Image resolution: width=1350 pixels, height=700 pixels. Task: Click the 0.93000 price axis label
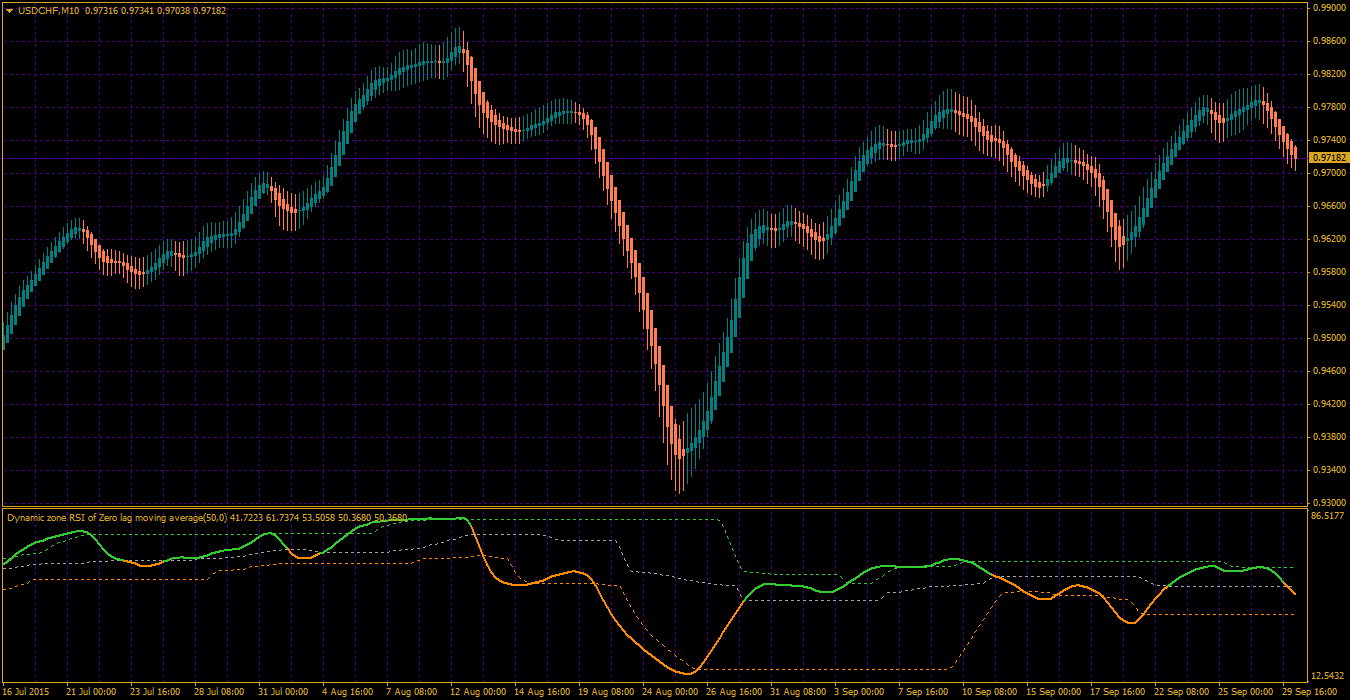[1328, 503]
